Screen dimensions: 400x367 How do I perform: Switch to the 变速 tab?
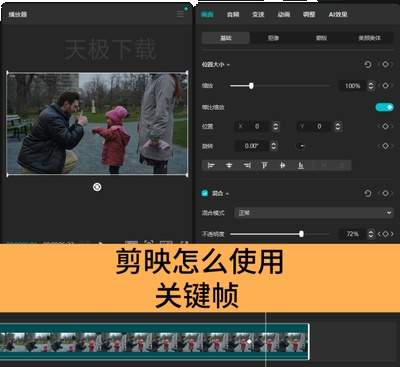click(258, 14)
